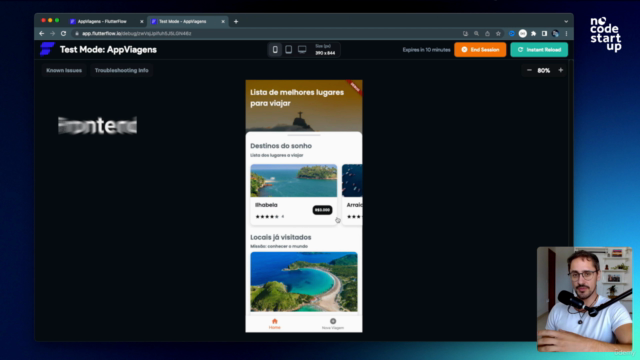Click the End Session button
This screenshot has width=640, height=360.
480,50
